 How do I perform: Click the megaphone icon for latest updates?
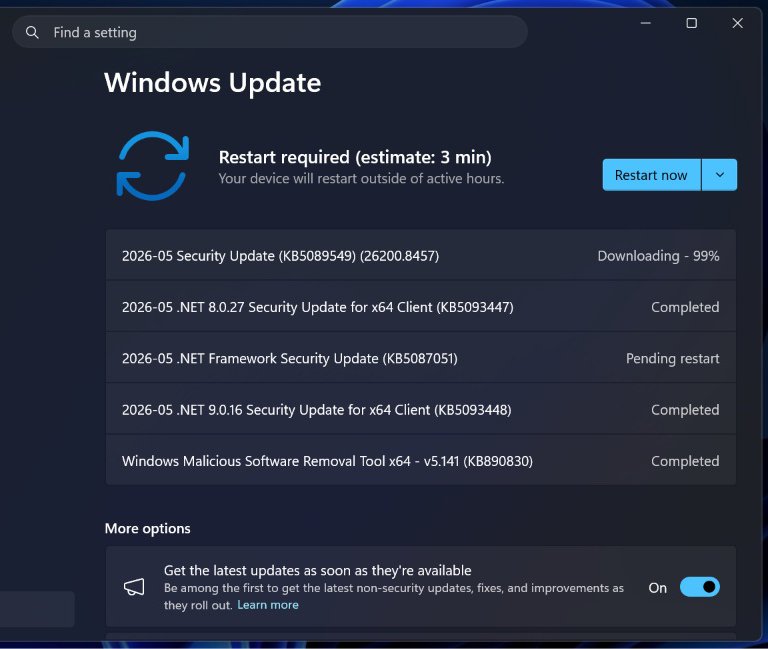click(134, 587)
